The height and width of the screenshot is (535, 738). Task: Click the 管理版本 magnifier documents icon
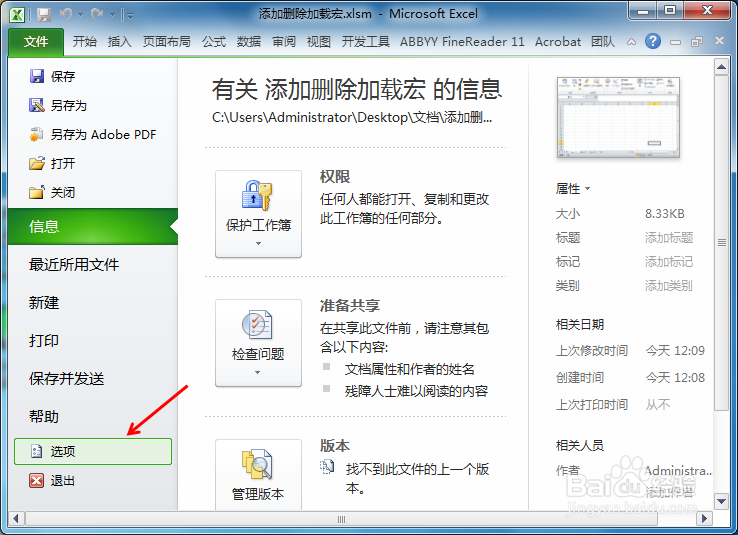pyautogui.click(x=257, y=464)
